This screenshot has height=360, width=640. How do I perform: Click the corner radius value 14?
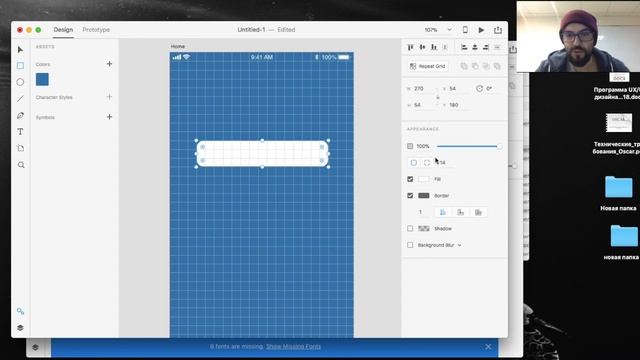tap(443, 163)
